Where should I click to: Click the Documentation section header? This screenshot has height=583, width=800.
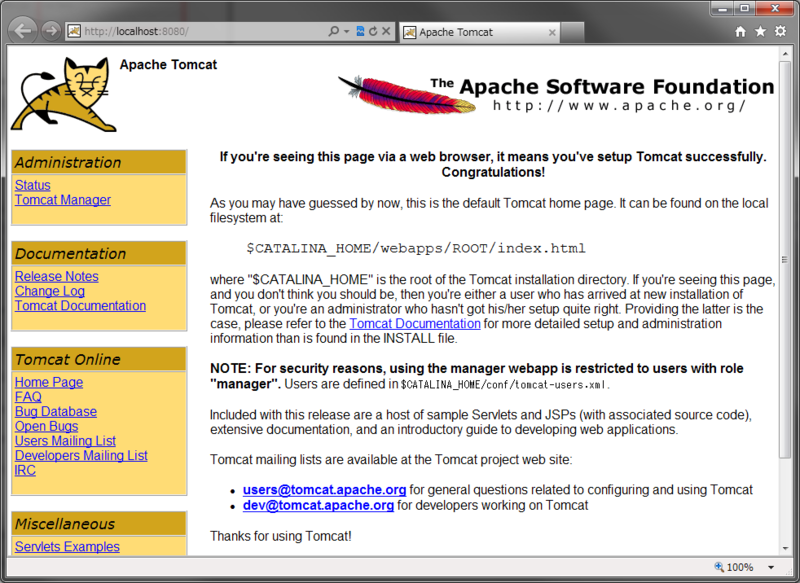tap(99, 254)
